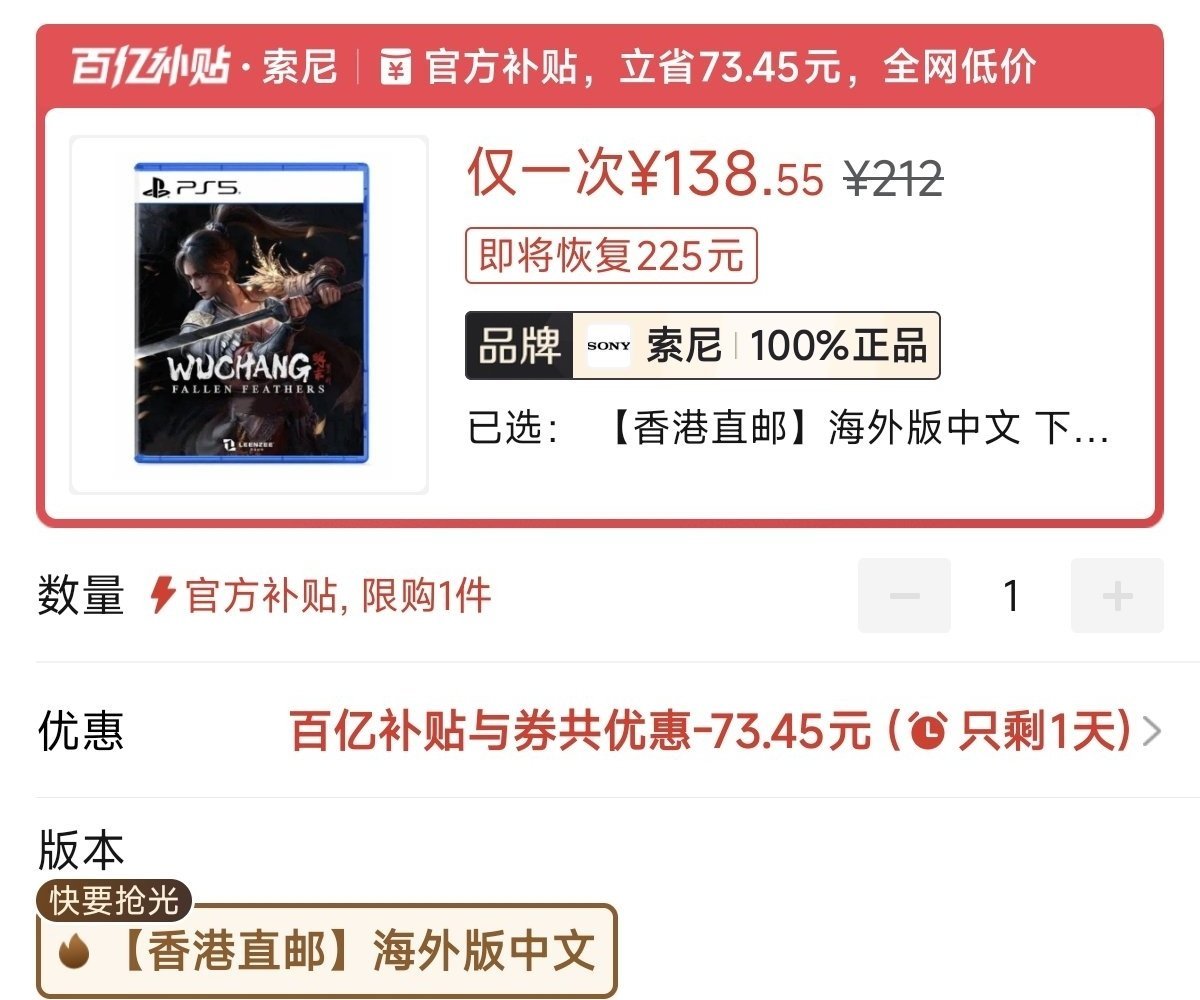Select the 【香港直邮】海外版中文 version option

click(327, 951)
